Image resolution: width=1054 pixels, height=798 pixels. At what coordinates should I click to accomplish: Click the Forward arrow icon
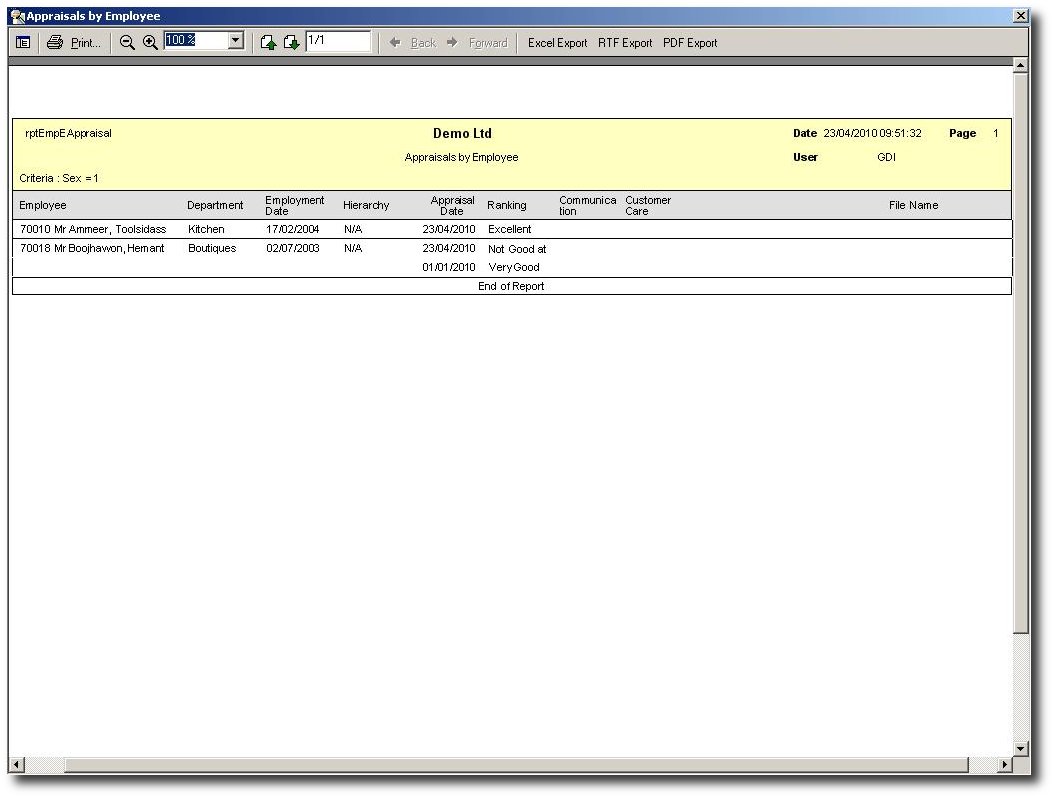pos(452,43)
